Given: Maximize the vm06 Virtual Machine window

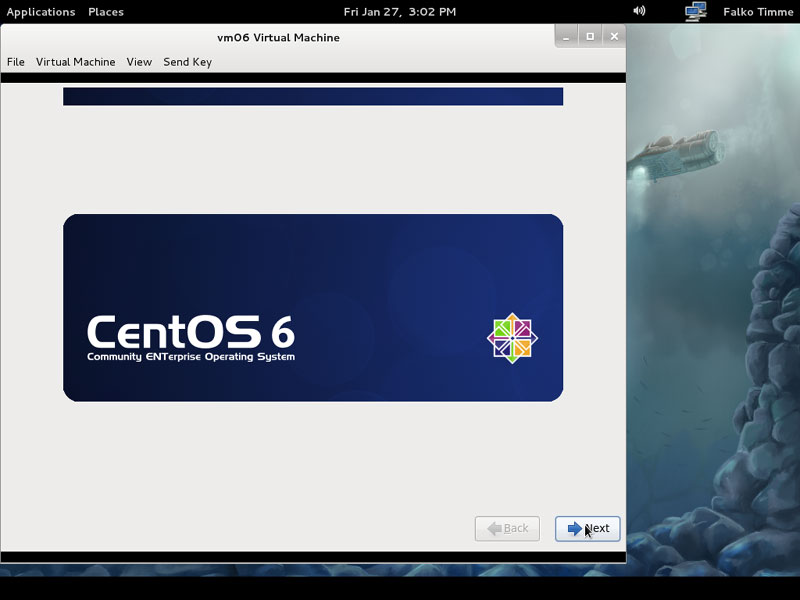Looking at the screenshot, I should 590,37.
